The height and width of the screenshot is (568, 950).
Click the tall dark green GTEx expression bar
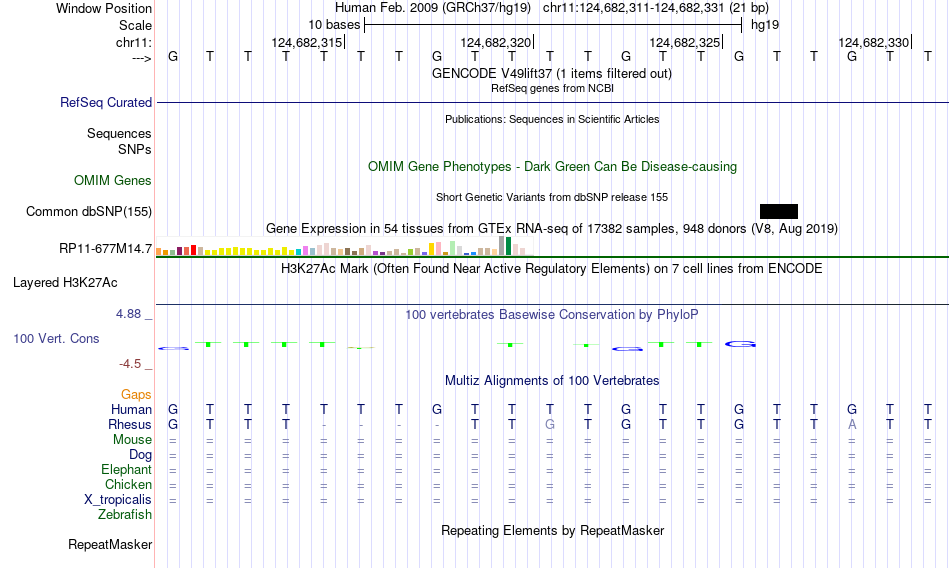coord(508,246)
